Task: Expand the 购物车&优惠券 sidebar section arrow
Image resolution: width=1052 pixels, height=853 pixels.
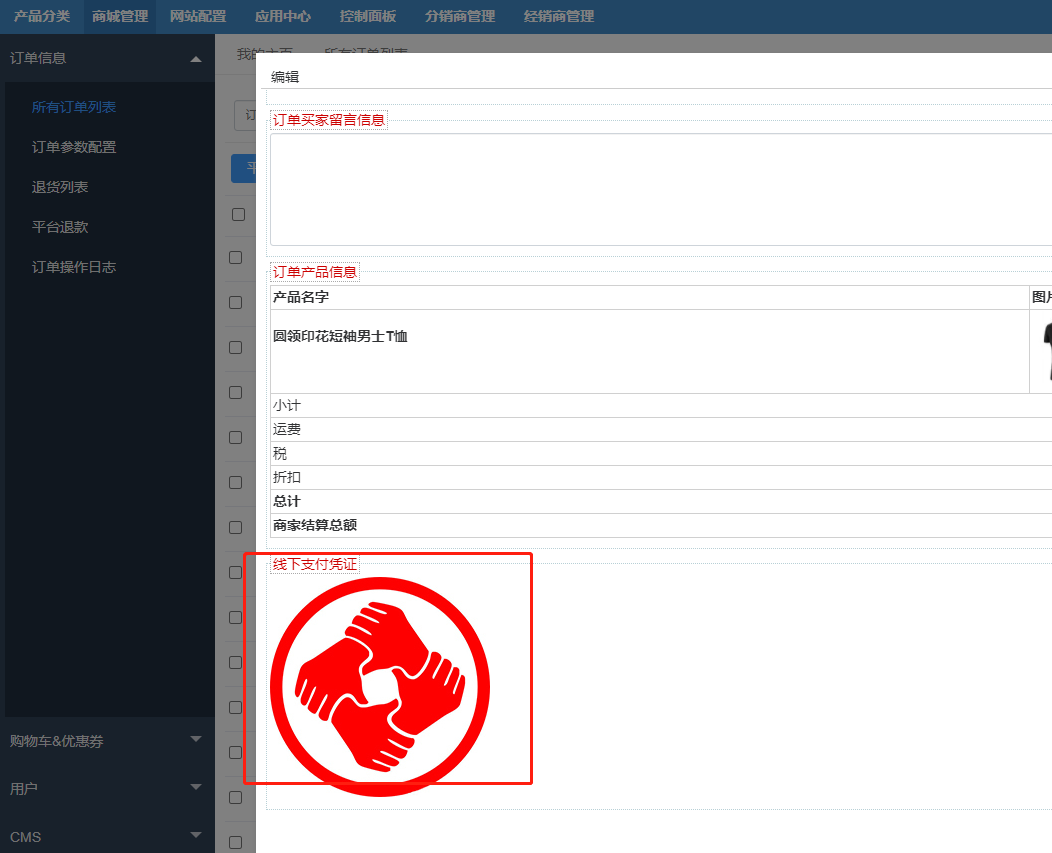Action: tap(196, 739)
